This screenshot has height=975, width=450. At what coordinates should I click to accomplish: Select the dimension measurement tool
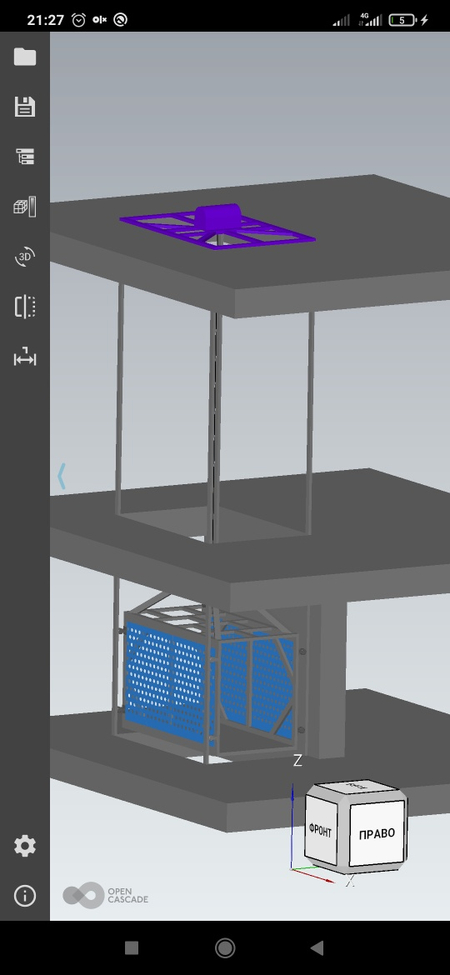point(25,358)
